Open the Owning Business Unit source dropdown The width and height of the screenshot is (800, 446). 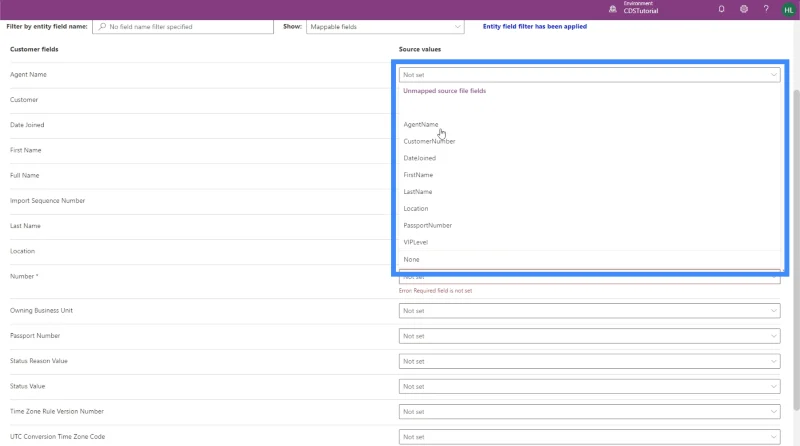coord(589,311)
